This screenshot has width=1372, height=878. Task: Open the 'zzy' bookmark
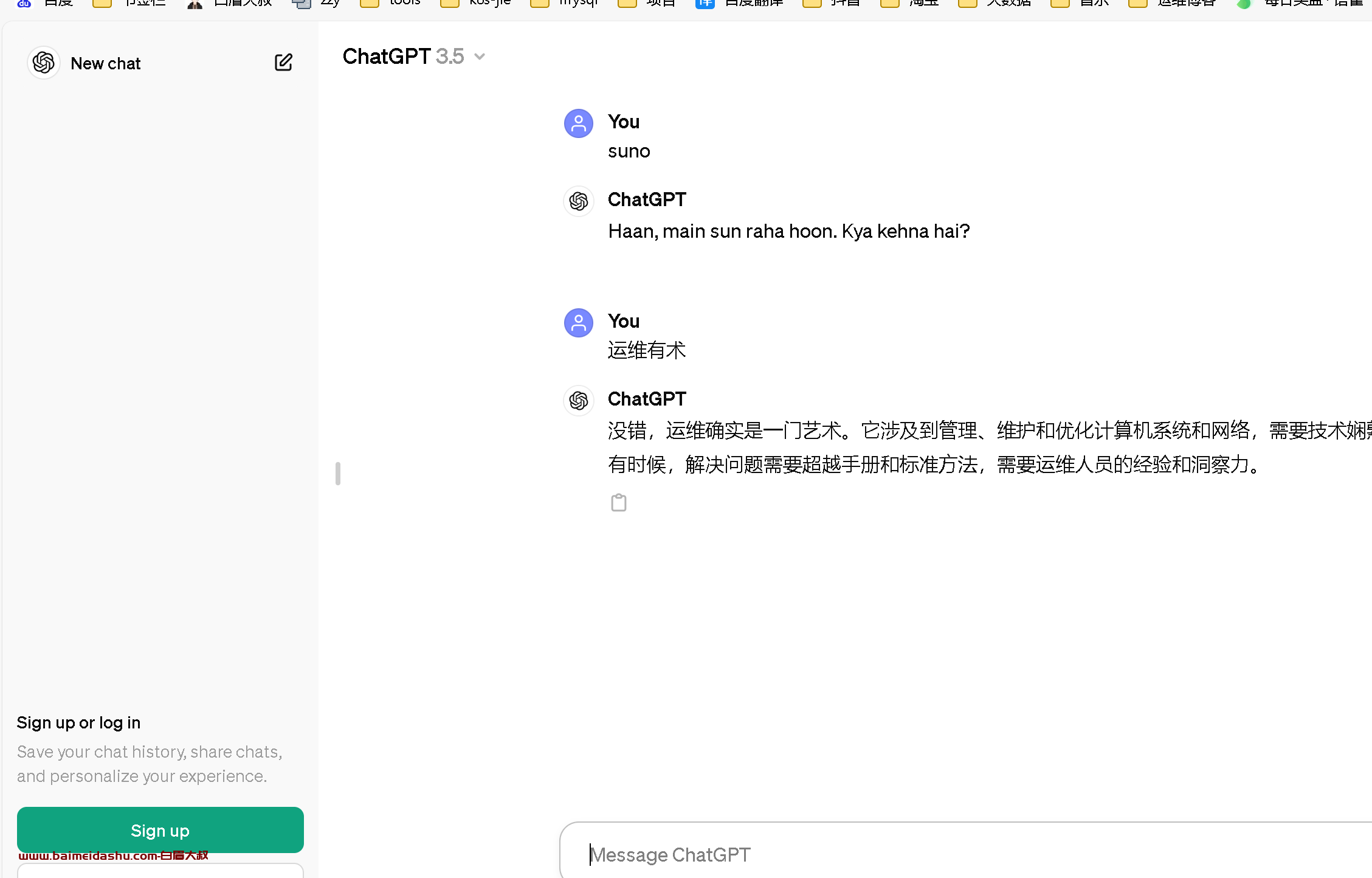(x=316, y=4)
